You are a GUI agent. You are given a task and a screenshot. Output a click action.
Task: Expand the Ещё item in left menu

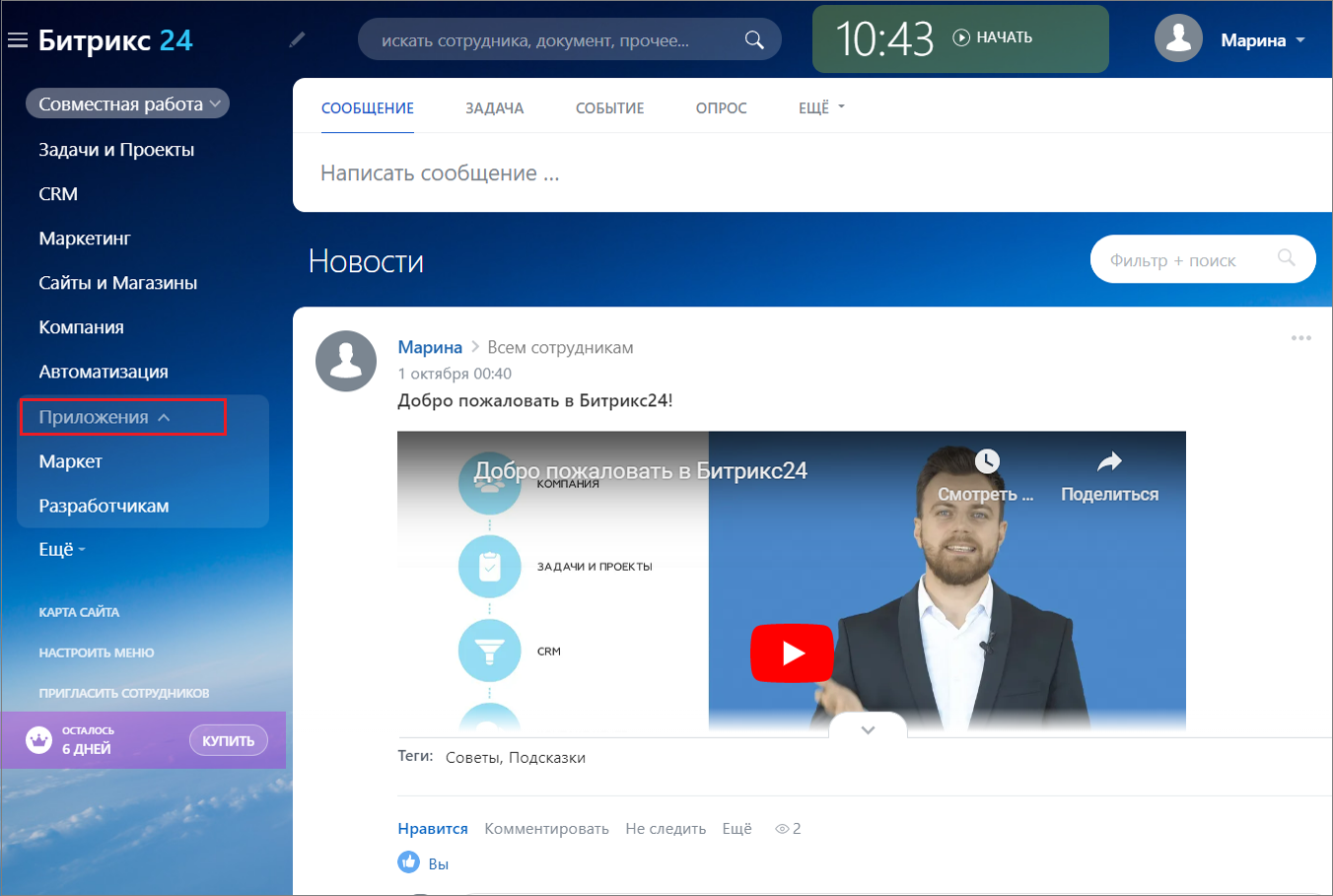(x=62, y=549)
